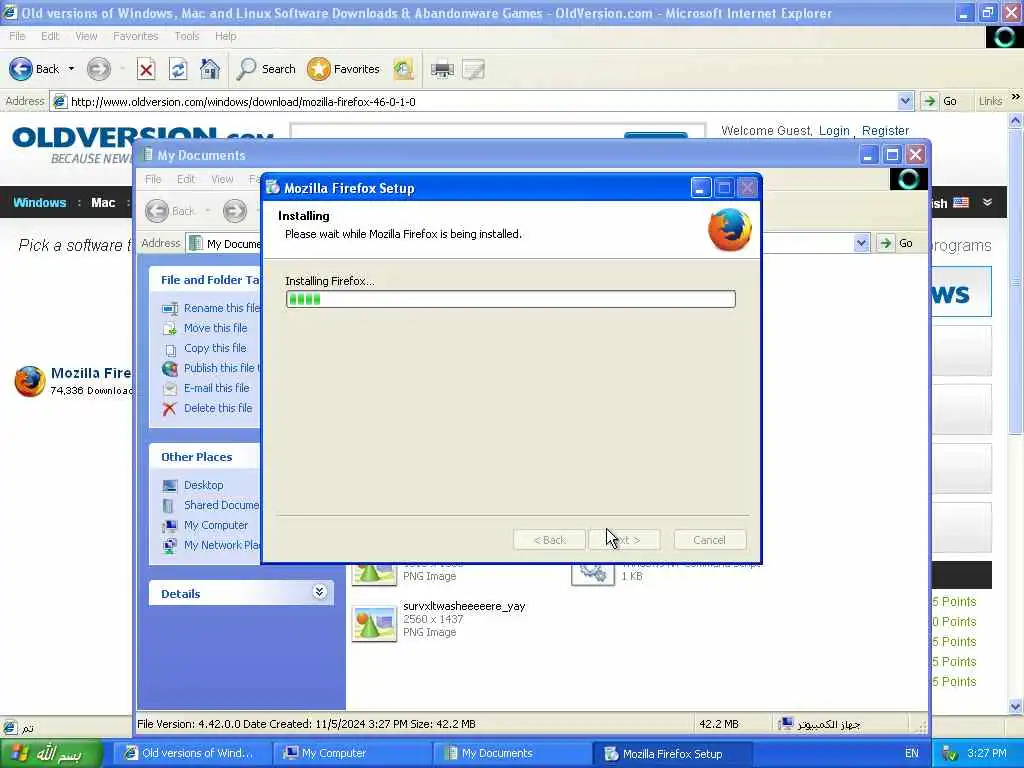1024x768 pixels.
Task: Open Edit menu in My Documents window
Action: tap(185, 179)
